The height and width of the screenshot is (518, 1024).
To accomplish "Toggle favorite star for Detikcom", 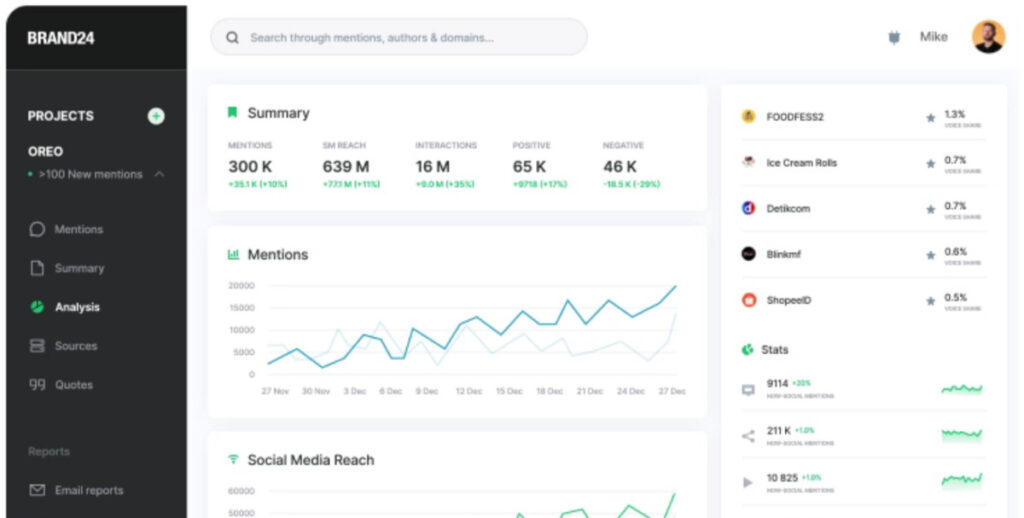I will pyautogui.click(x=931, y=210).
